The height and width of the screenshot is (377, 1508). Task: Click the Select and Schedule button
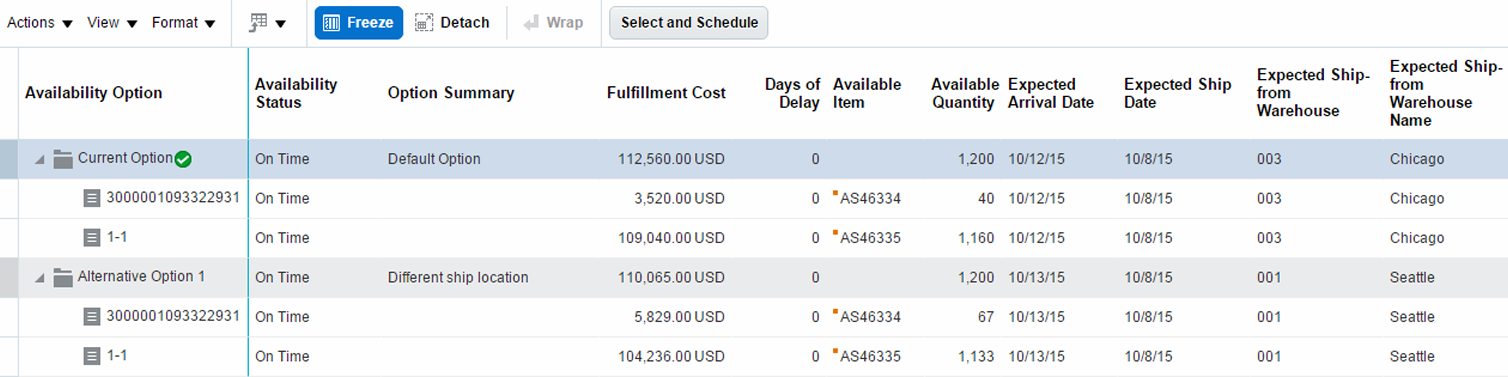pyautogui.click(x=689, y=23)
